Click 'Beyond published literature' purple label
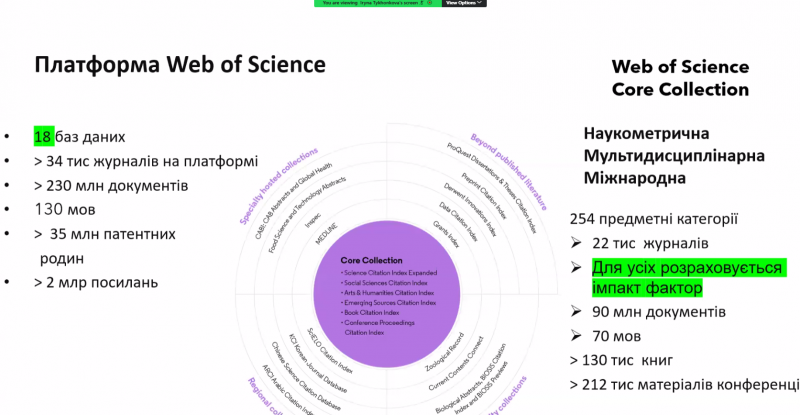Viewport: 800px width, 415px height. (509, 172)
